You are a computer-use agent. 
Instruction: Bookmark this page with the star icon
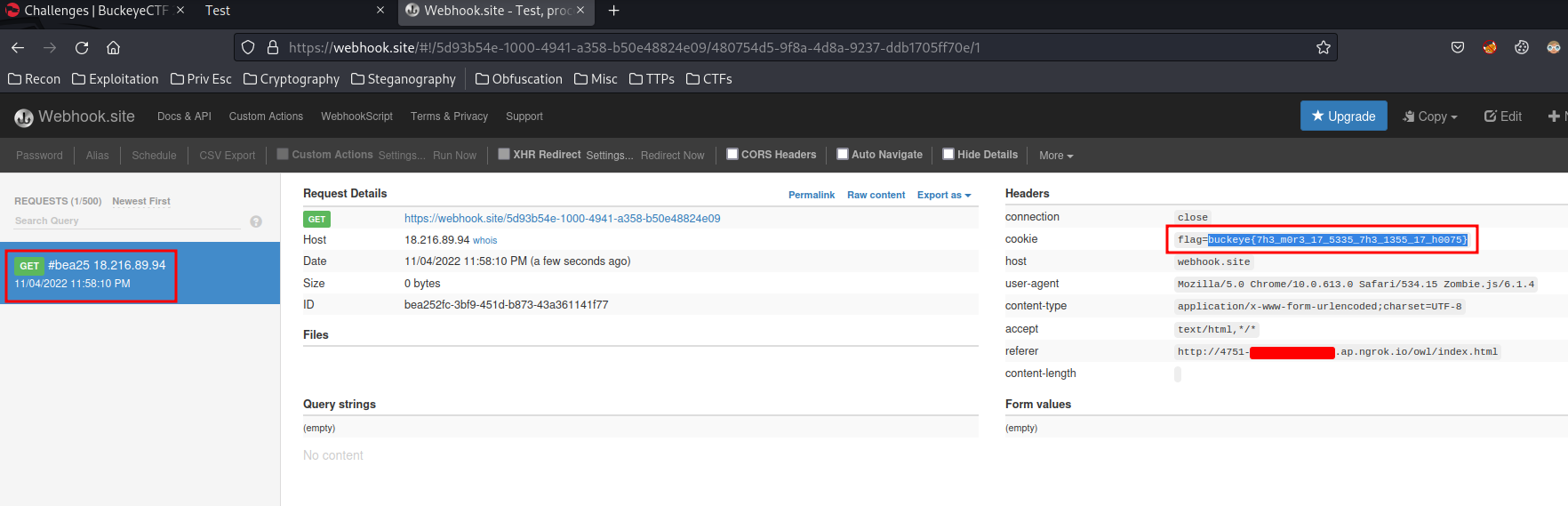click(1324, 48)
